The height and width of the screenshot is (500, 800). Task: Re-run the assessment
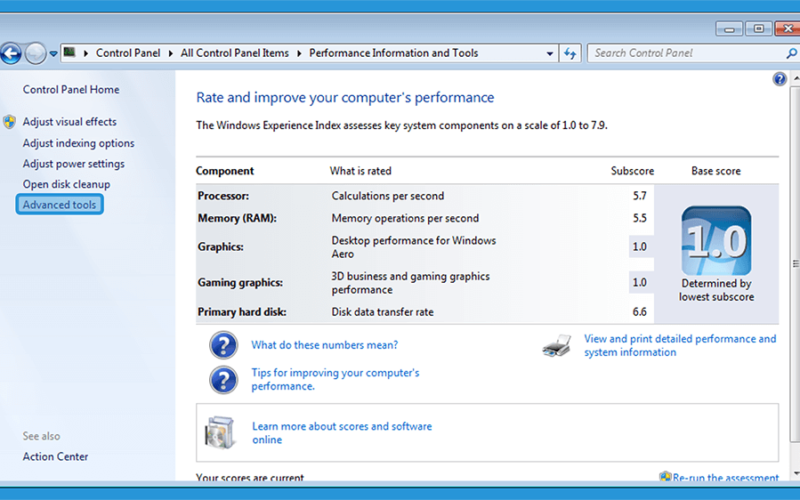coord(726,478)
